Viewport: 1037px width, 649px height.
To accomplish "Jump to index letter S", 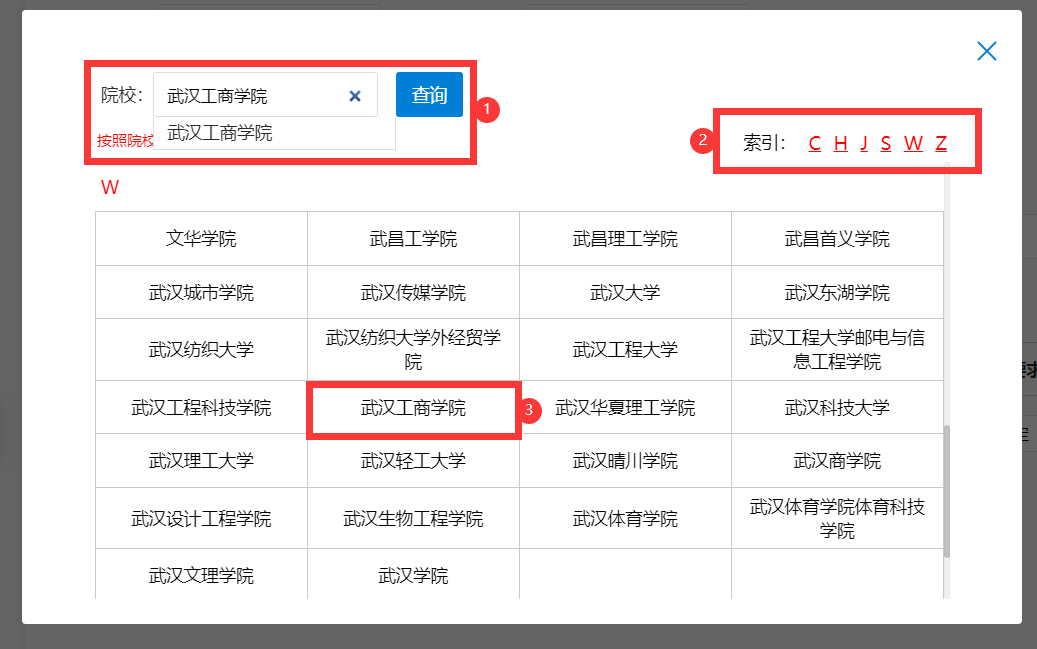I will pyautogui.click(x=886, y=143).
